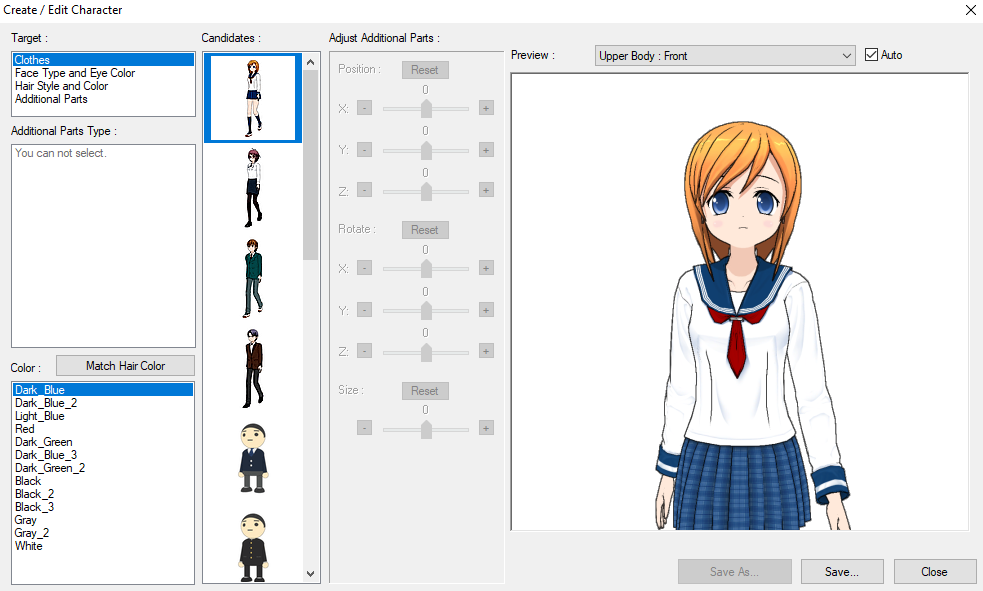Open the Preview view dropdown

[725, 56]
